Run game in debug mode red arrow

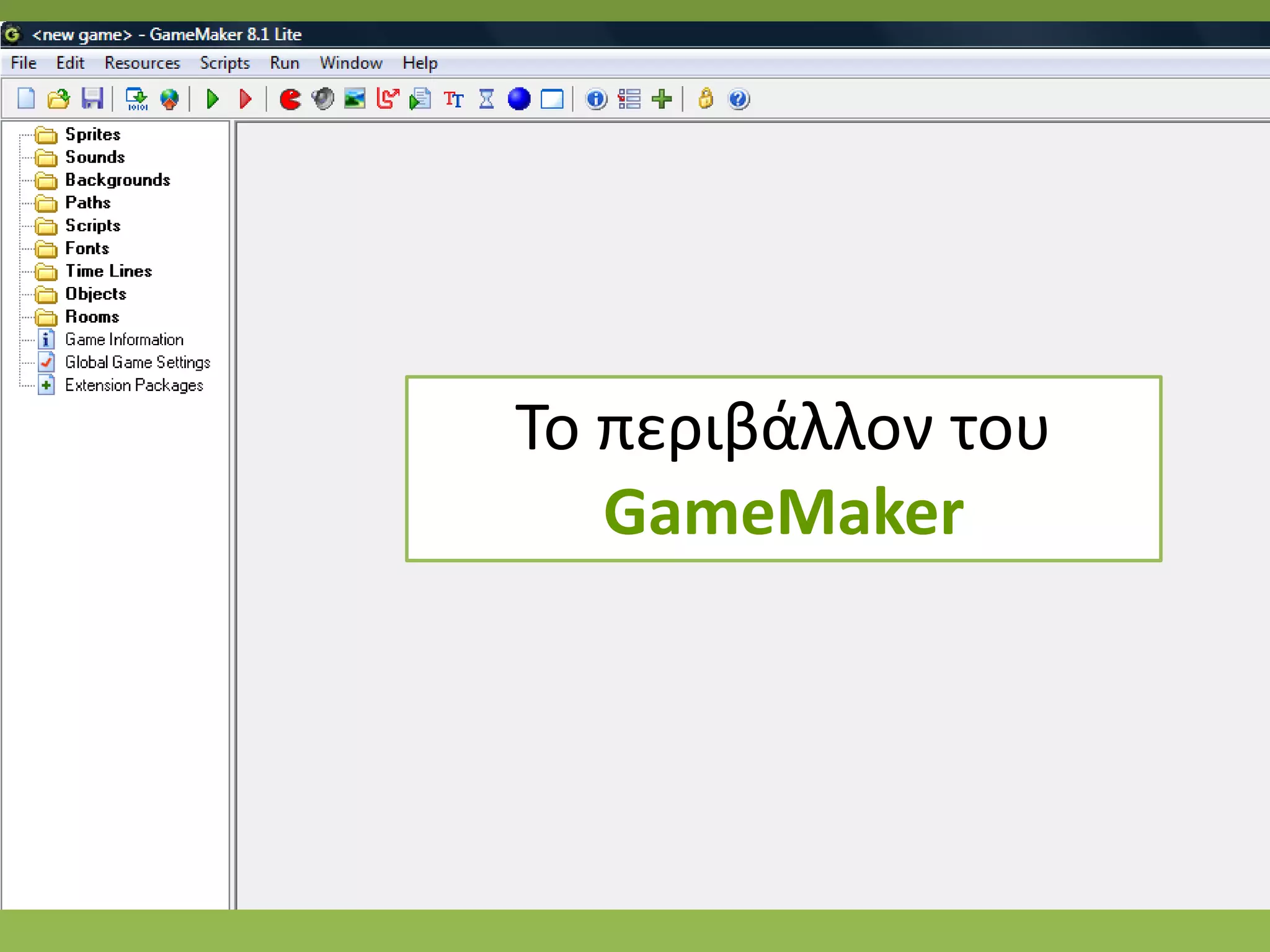pos(246,99)
